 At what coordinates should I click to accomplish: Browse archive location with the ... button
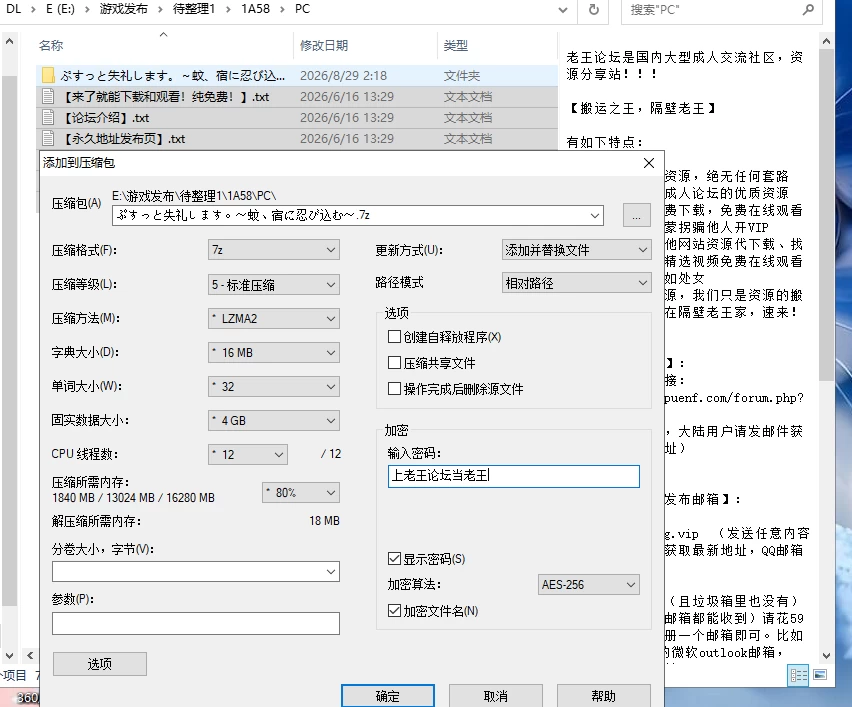pyautogui.click(x=636, y=215)
